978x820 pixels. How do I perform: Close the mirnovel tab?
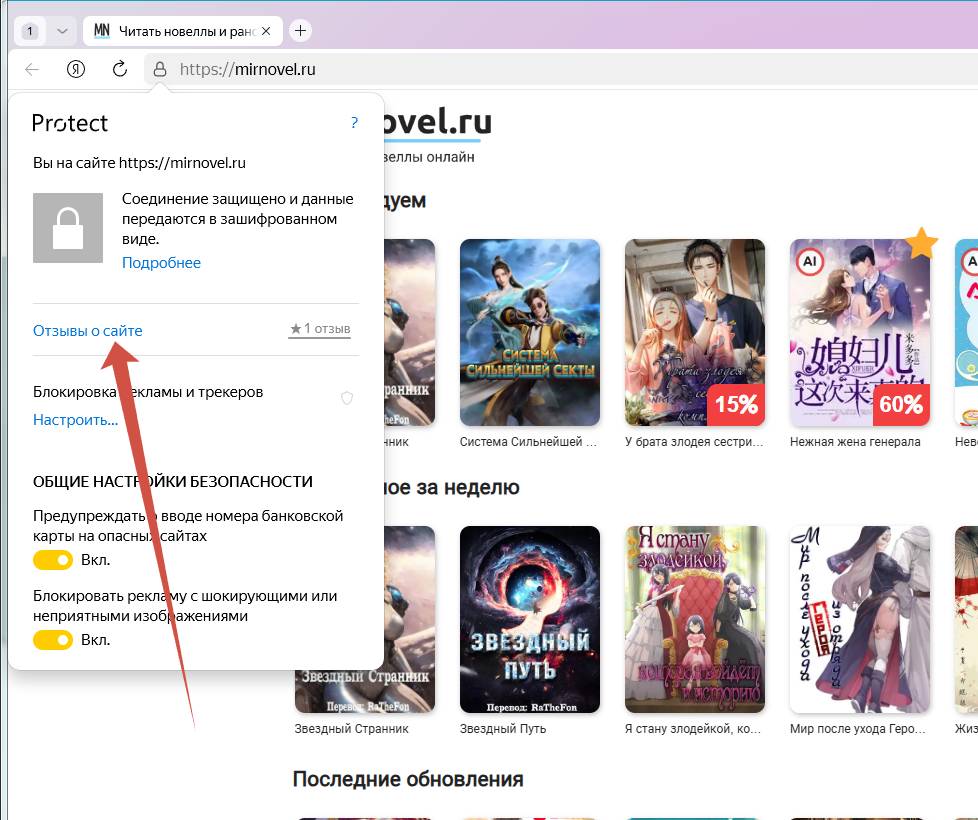(266, 31)
